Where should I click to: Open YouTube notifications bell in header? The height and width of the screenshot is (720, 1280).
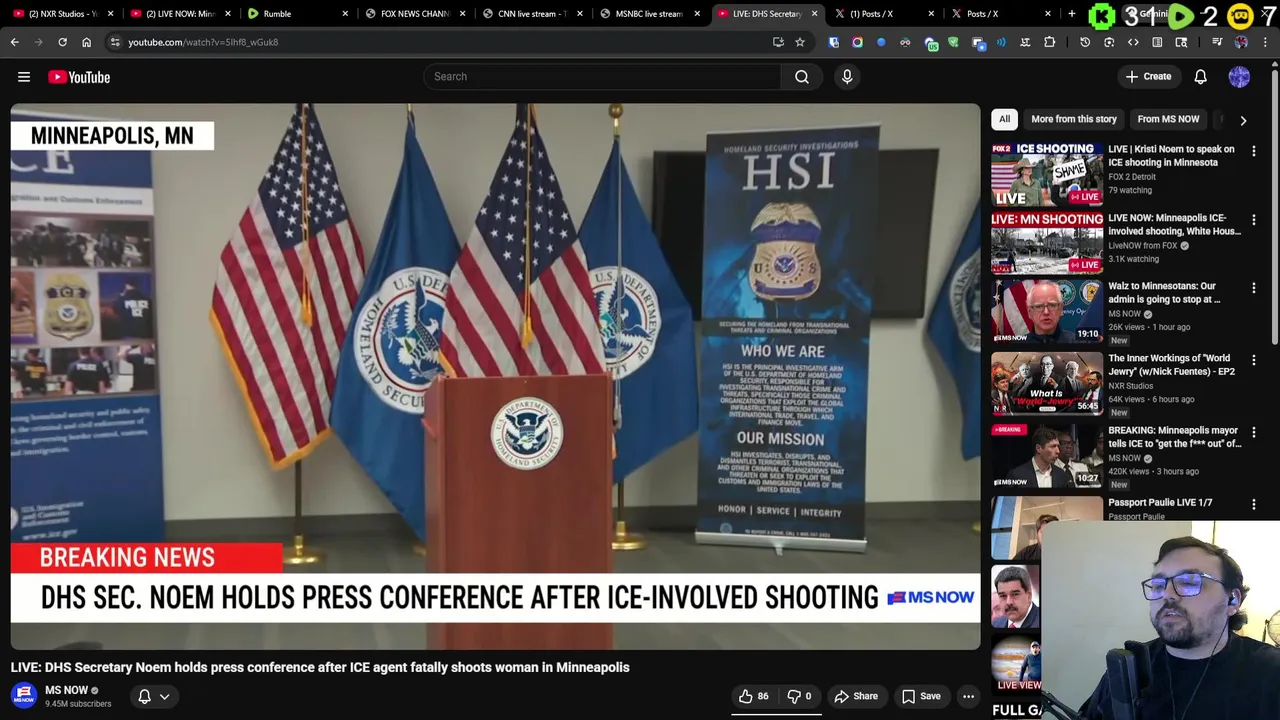click(x=1200, y=77)
